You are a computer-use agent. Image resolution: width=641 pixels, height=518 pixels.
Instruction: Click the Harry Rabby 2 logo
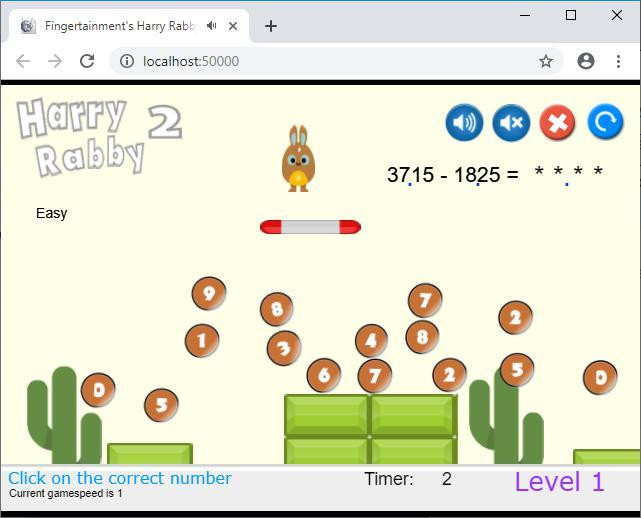tap(99, 137)
